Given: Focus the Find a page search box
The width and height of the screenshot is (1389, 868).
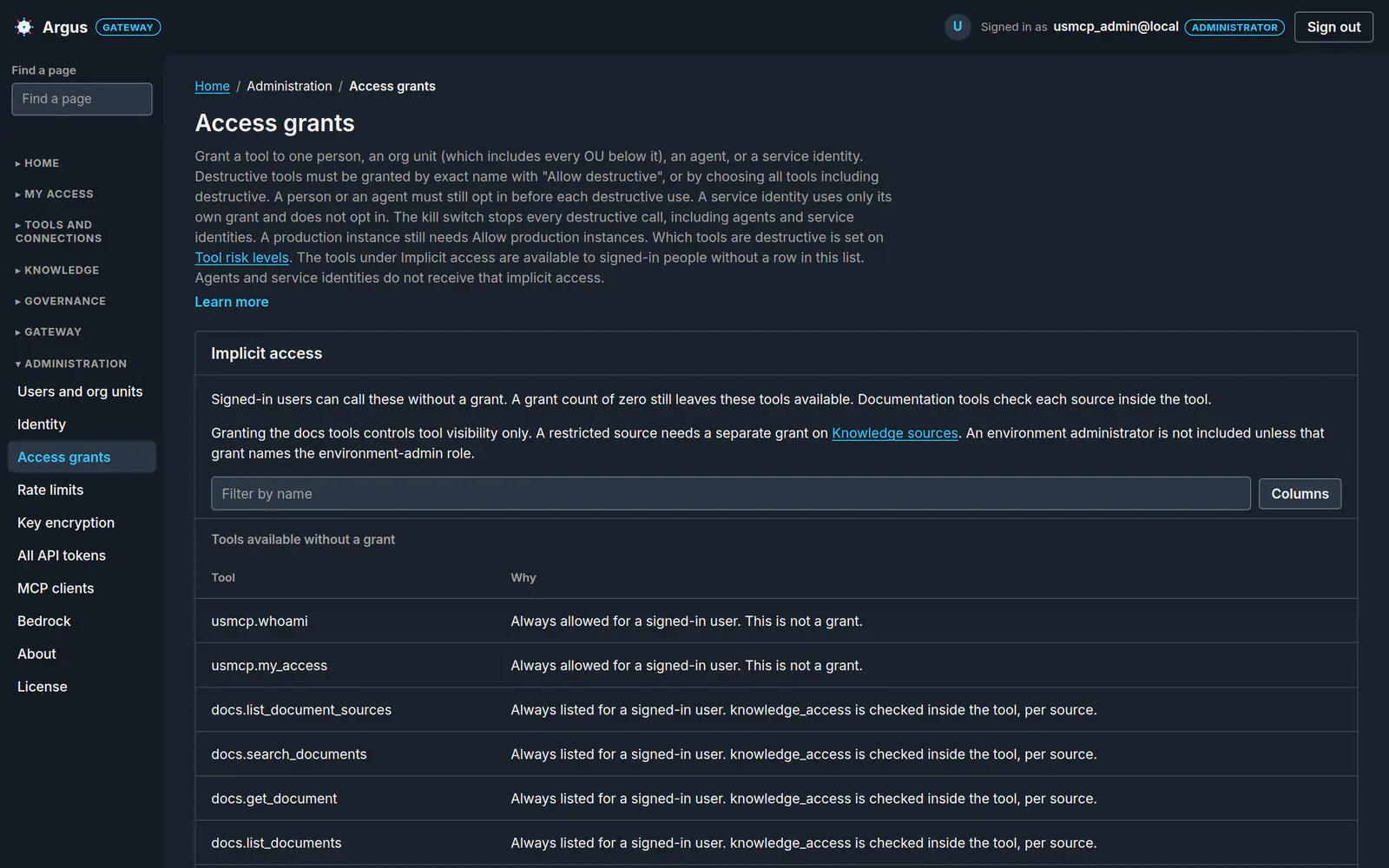Looking at the screenshot, I should [x=82, y=99].
